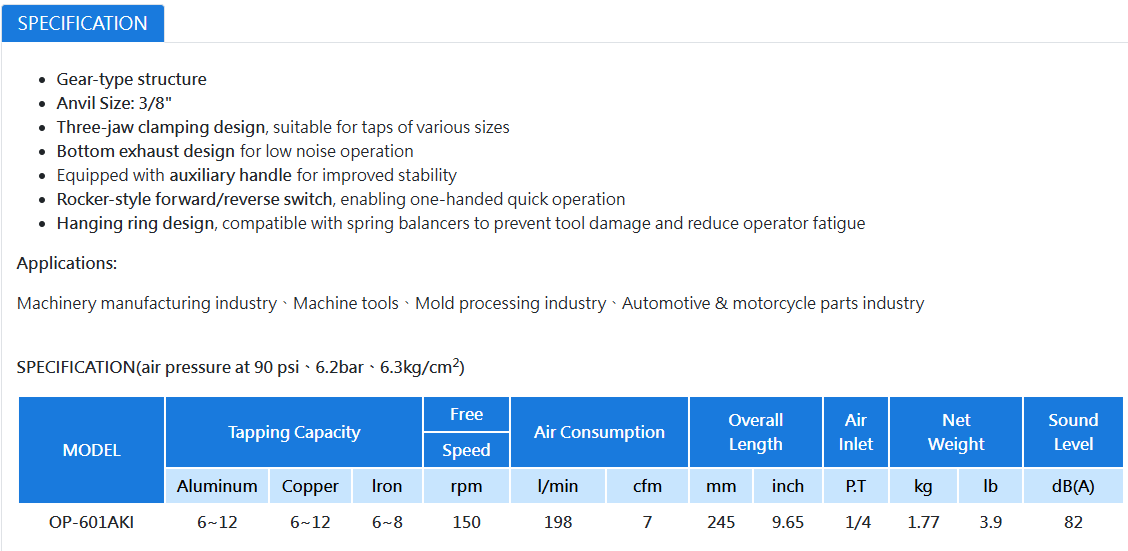The image size is (1128, 551).
Task: Select the Sound Level header
Action: point(1073,432)
